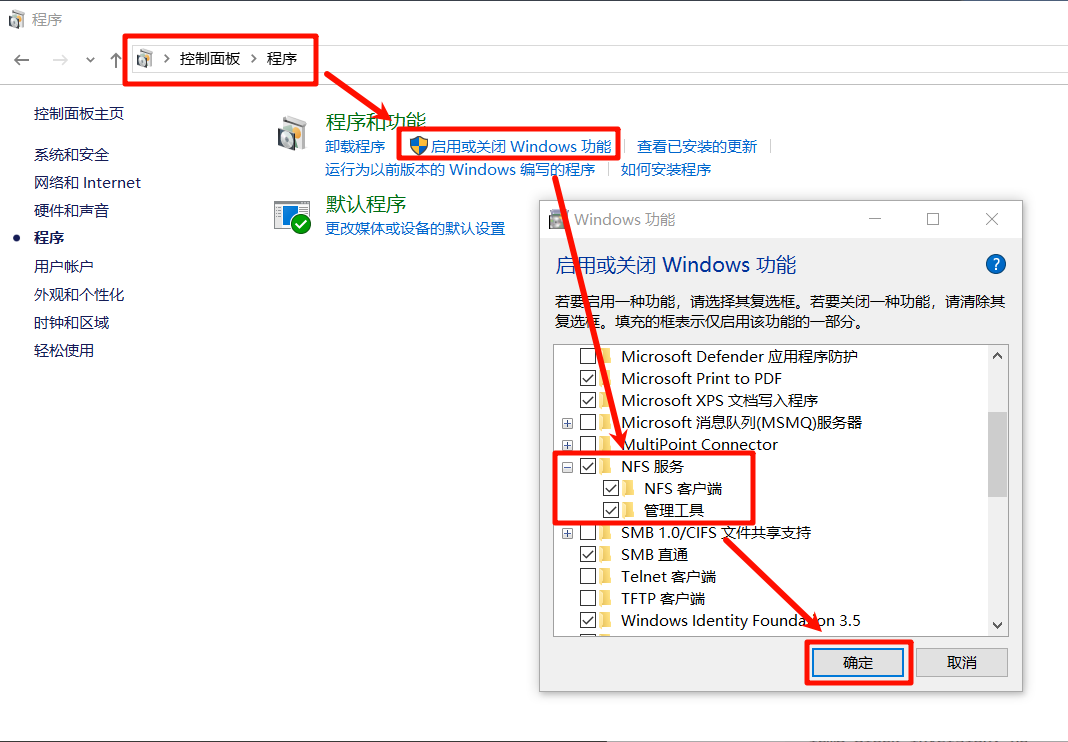Select 控制面板 in the address breadcrumb

point(210,59)
